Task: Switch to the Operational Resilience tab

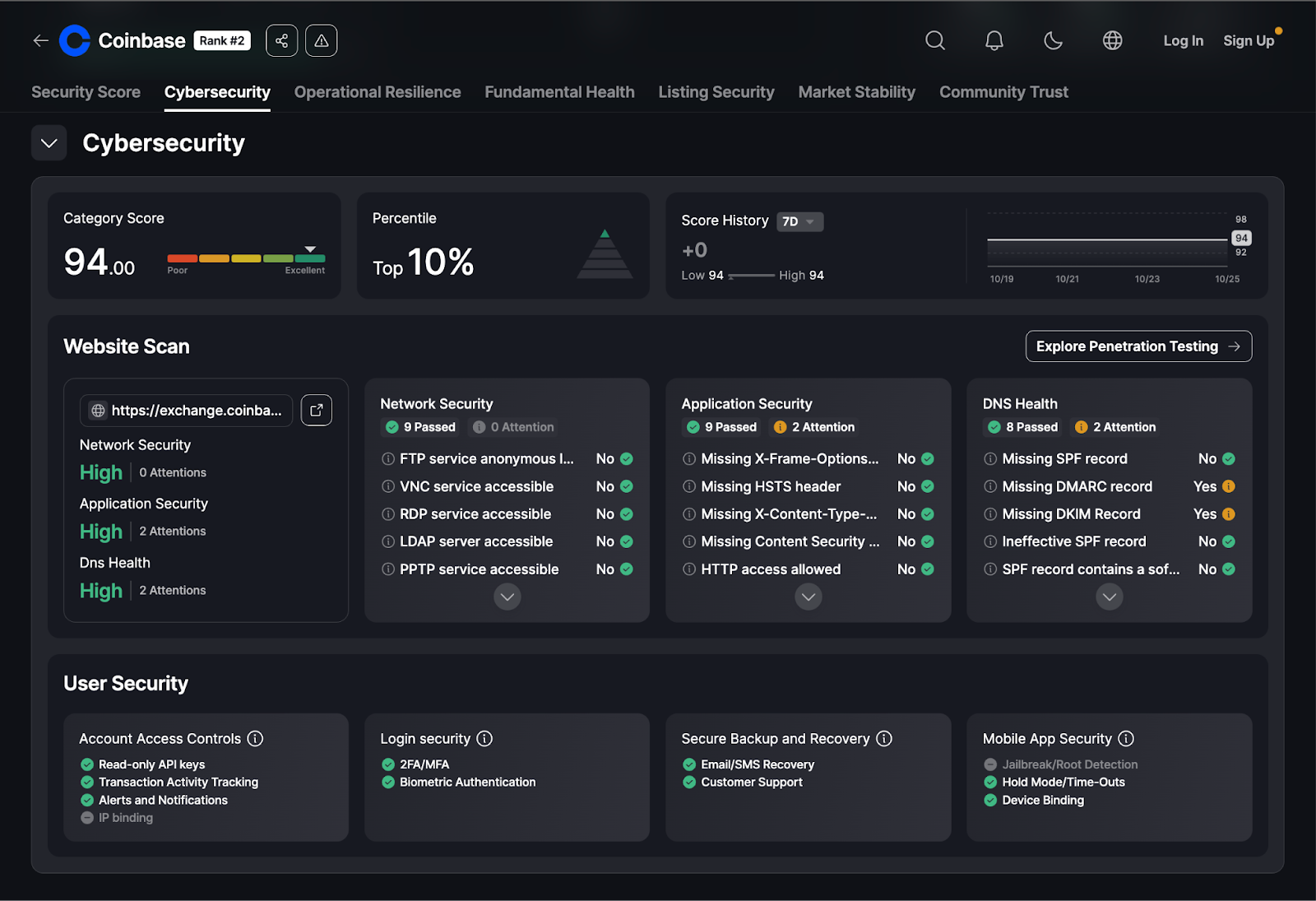Action: 377,92
